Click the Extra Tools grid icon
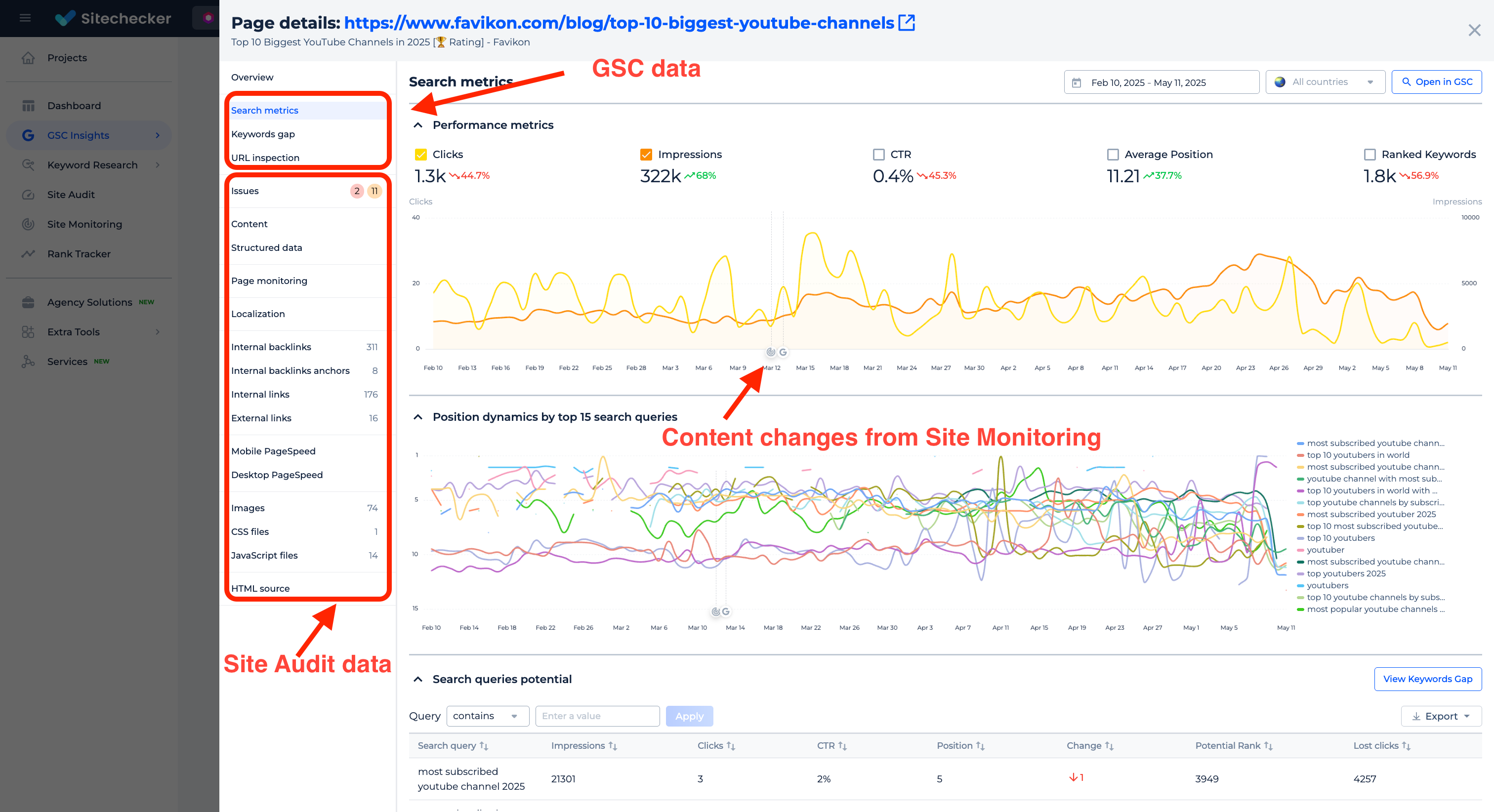 28,332
